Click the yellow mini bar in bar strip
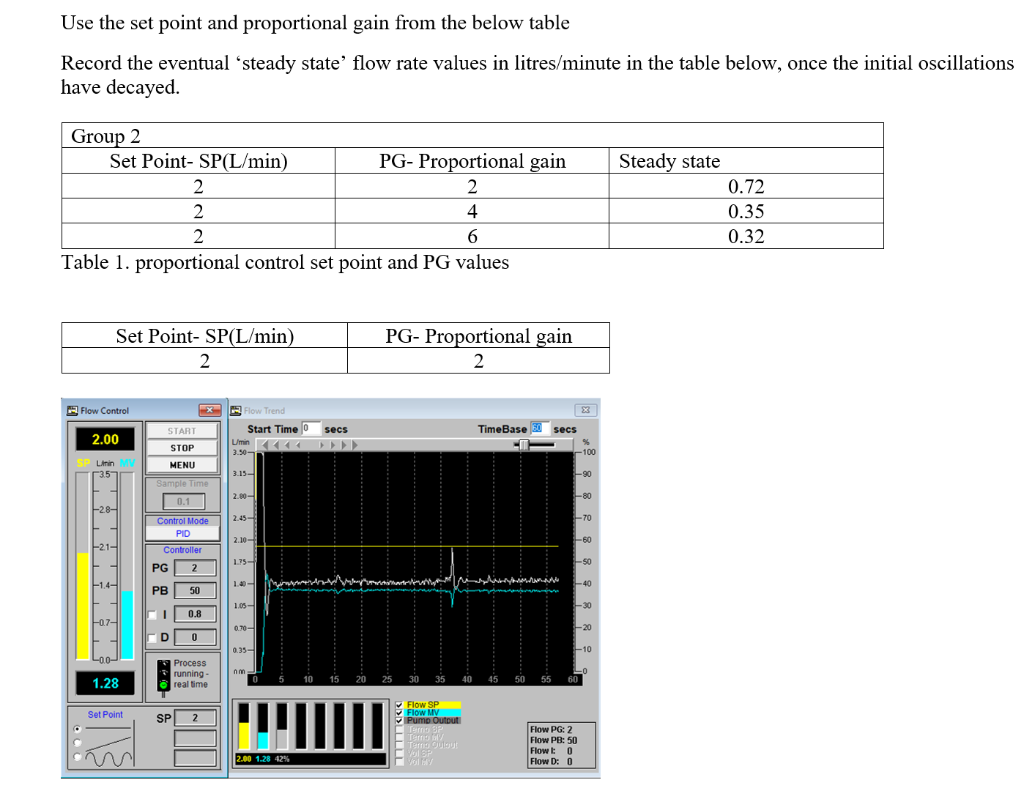Image resolution: width=1024 pixels, height=791 pixels. 244,735
